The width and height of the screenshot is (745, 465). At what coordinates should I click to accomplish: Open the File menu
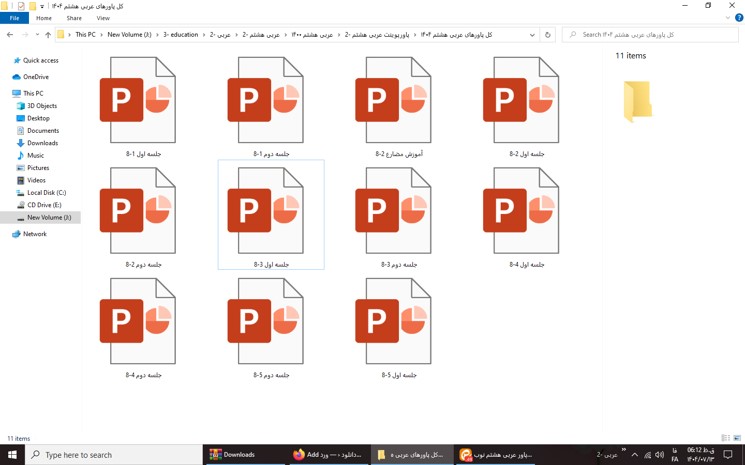14,18
